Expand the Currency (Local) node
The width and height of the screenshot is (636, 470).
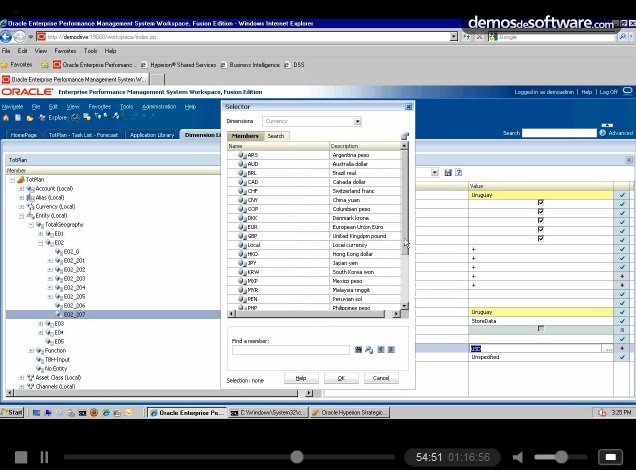point(21,206)
